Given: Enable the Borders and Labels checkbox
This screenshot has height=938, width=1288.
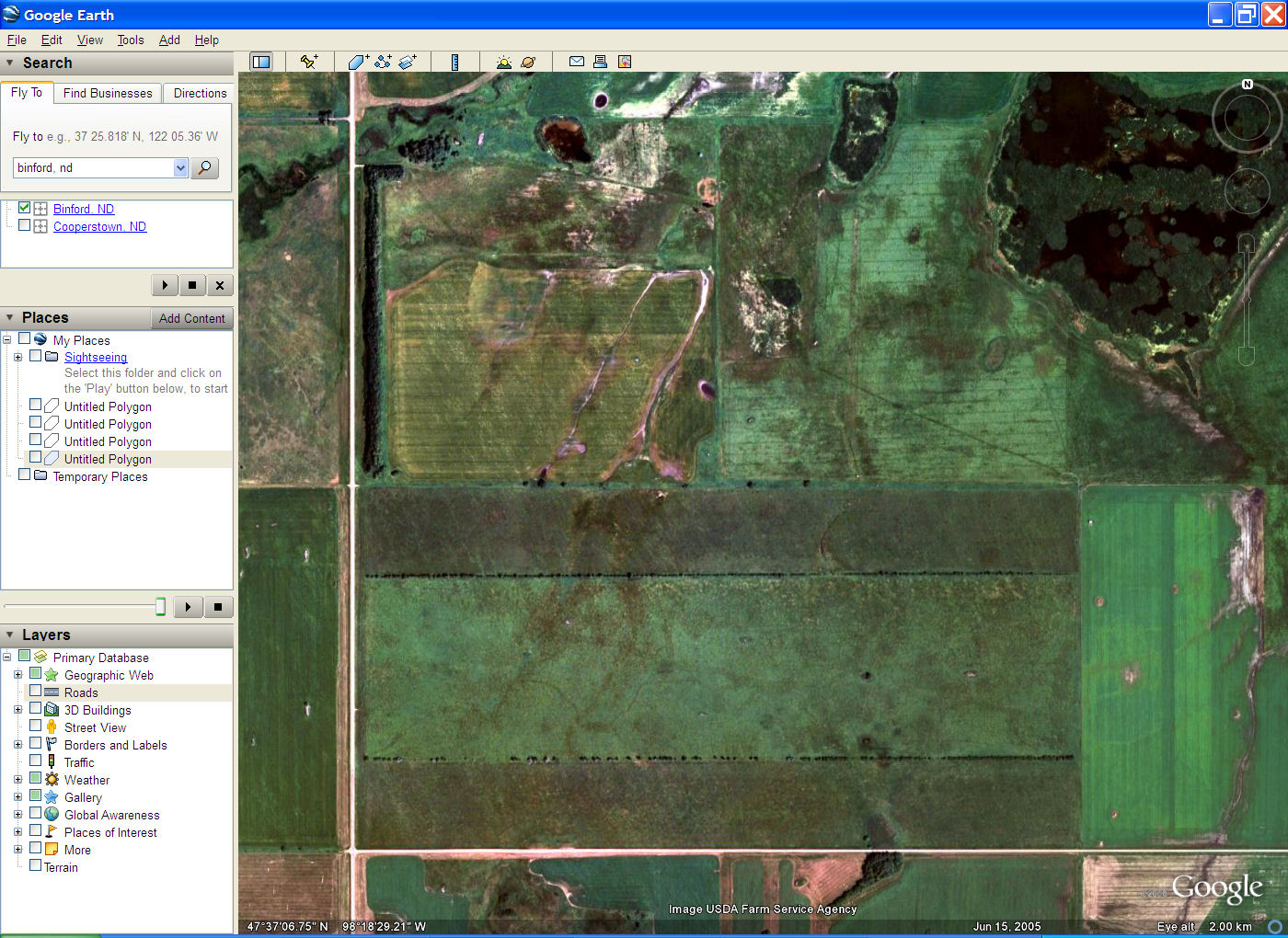Looking at the screenshot, I should [36, 744].
